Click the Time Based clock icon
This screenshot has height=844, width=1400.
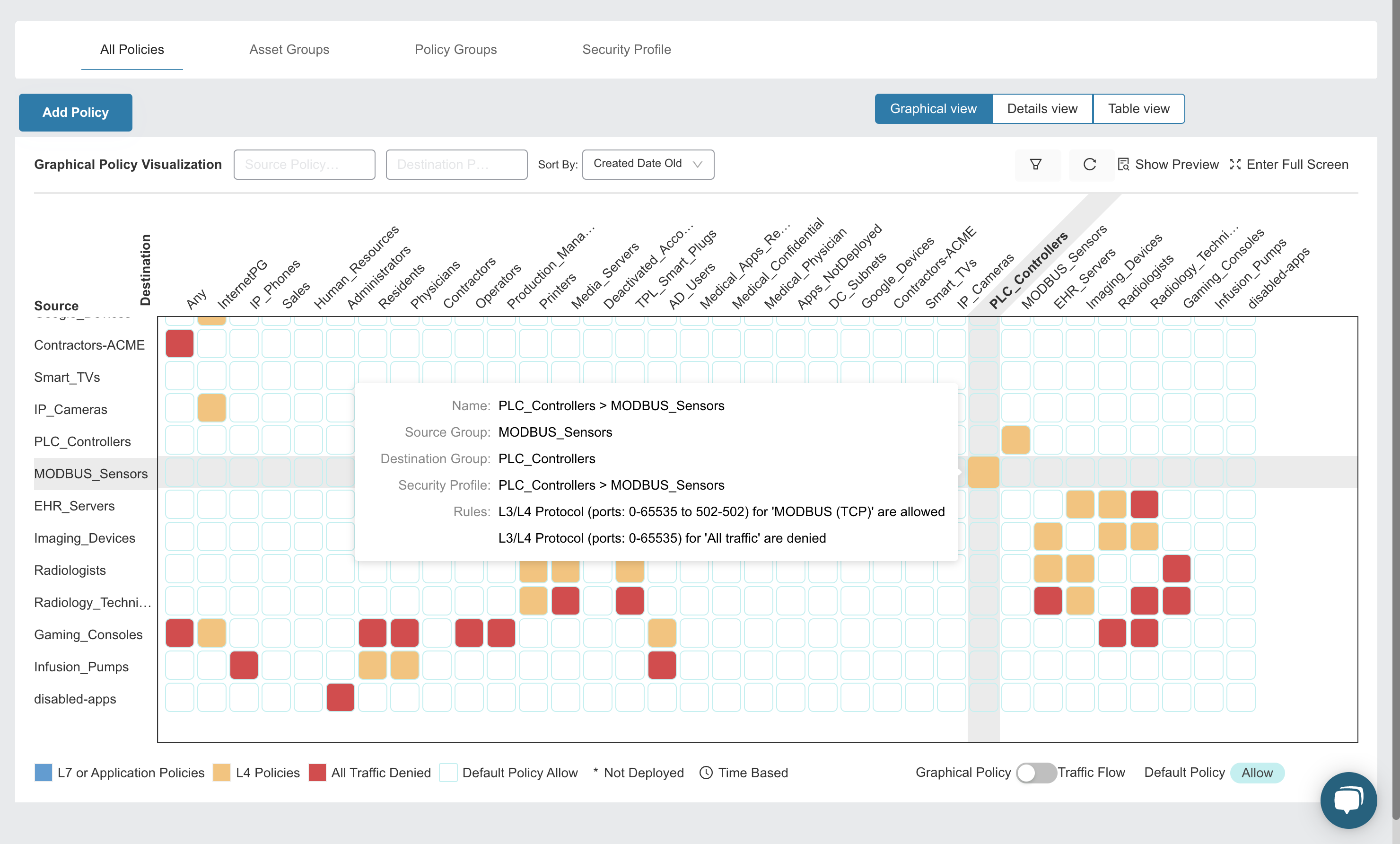706,773
